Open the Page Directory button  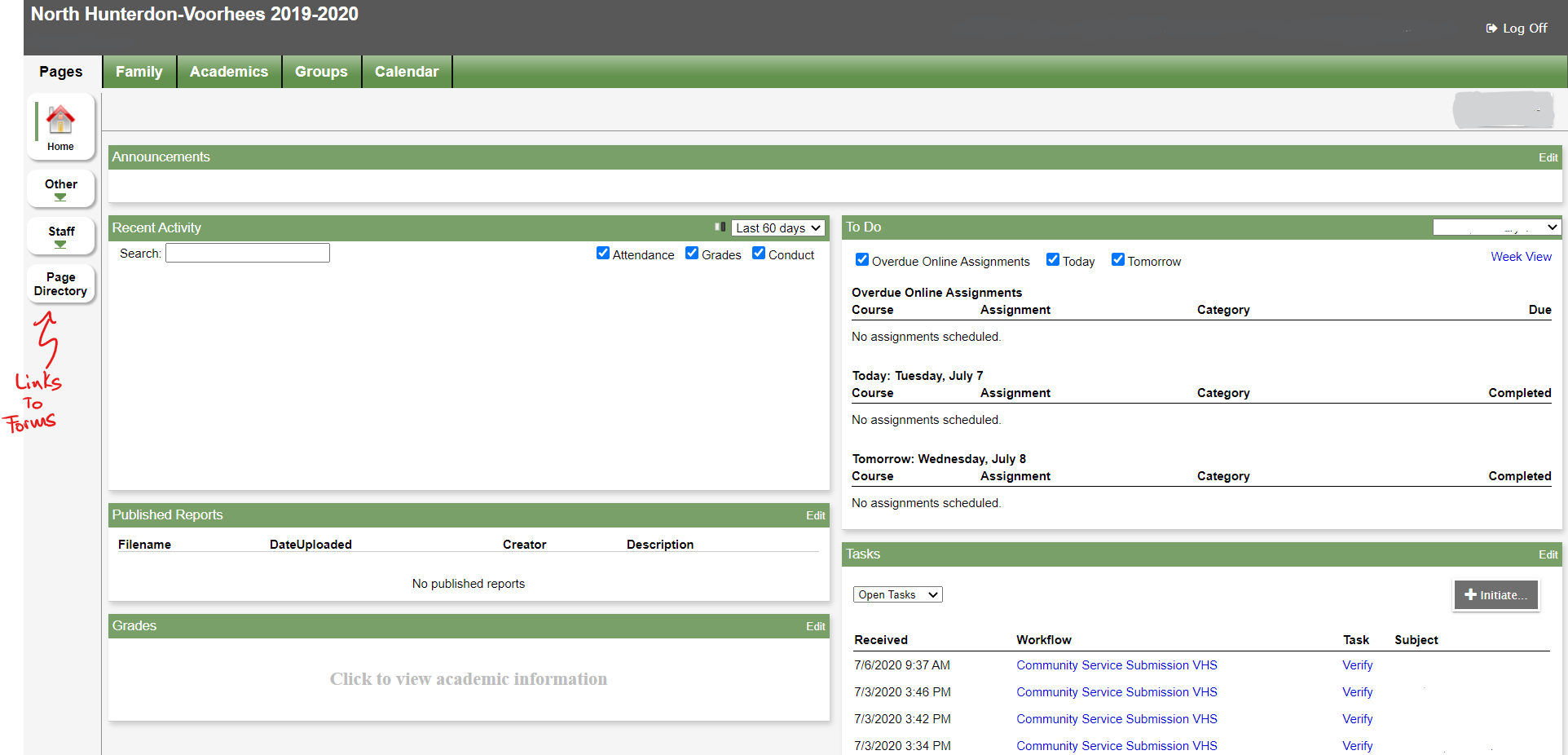[x=60, y=284]
